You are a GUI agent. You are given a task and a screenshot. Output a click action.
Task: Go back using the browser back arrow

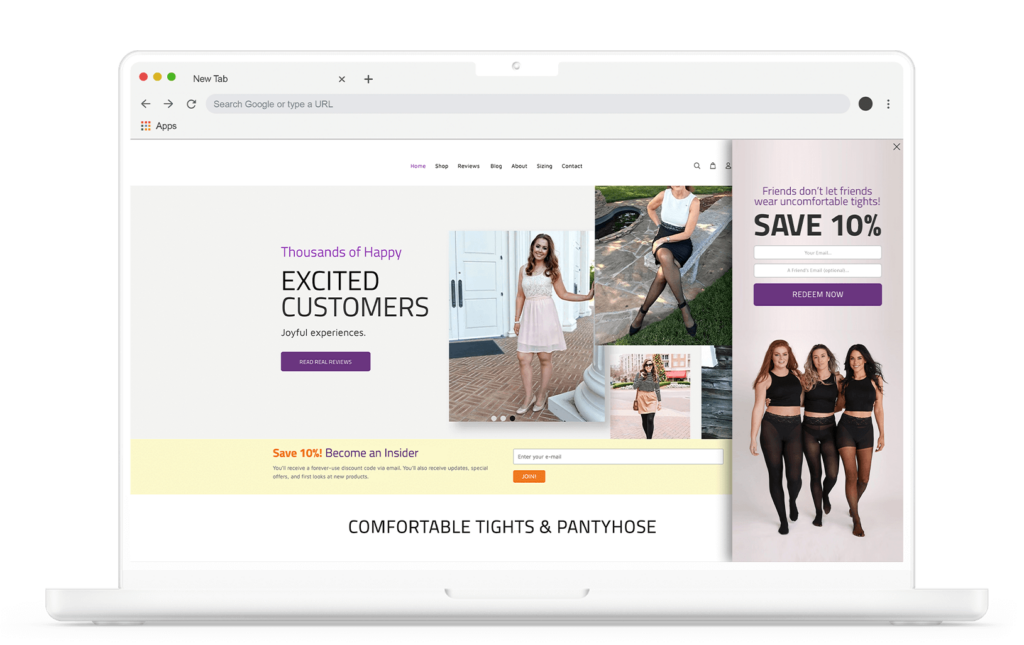pyautogui.click(x=146, y=103)
